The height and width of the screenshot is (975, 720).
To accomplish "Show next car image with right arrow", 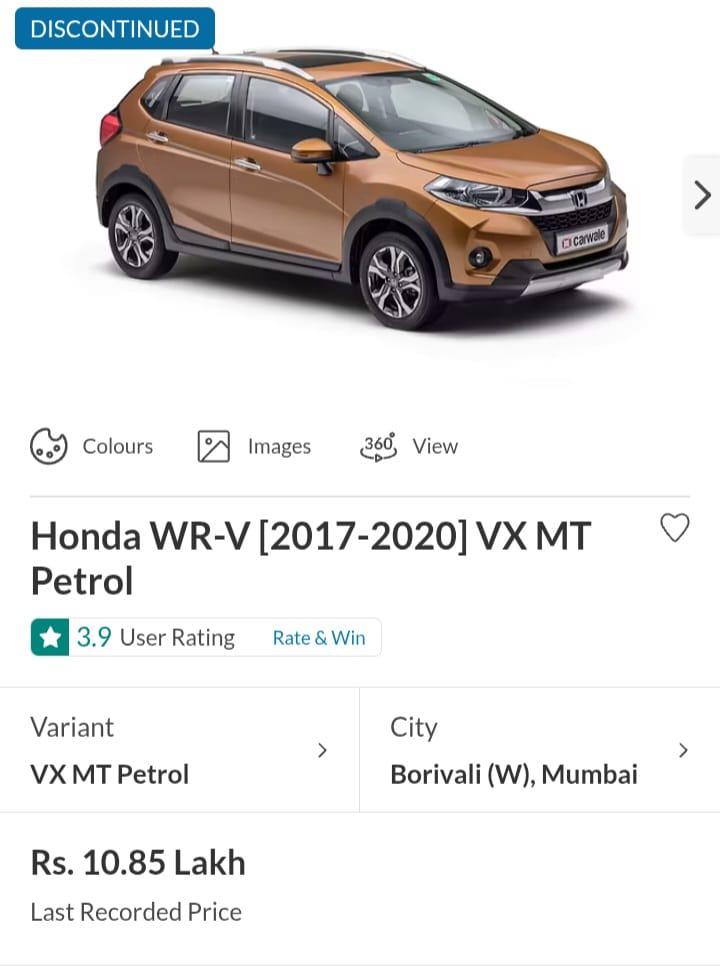I will pos(702,195).
